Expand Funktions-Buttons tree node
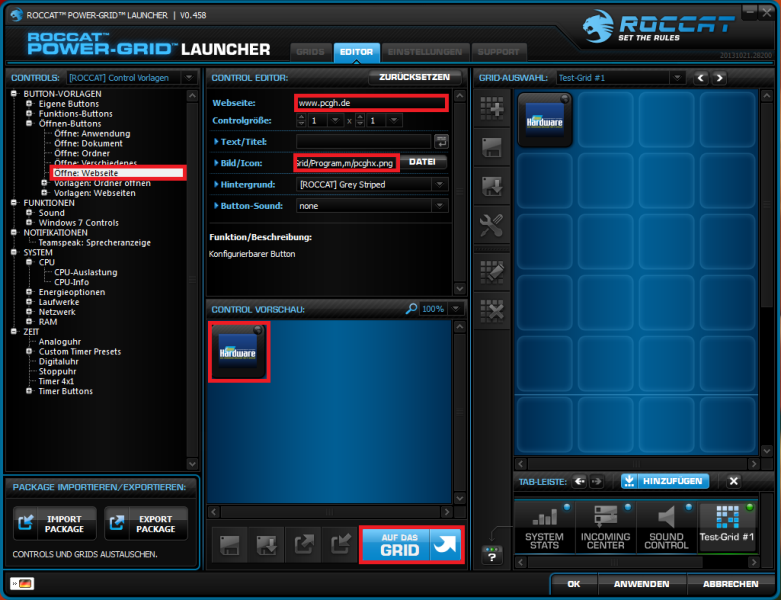781x600 pixels. (x=29, y=114)
